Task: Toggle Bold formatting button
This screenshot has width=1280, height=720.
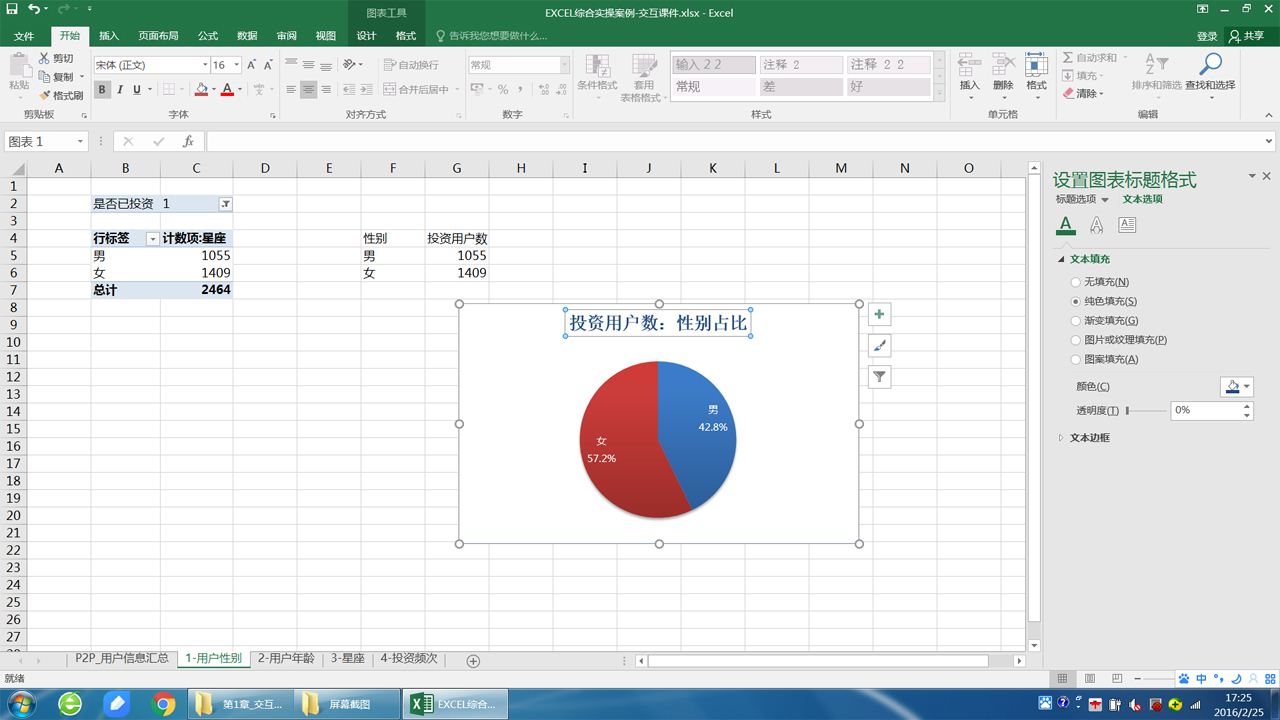Action: coord(102,90)
